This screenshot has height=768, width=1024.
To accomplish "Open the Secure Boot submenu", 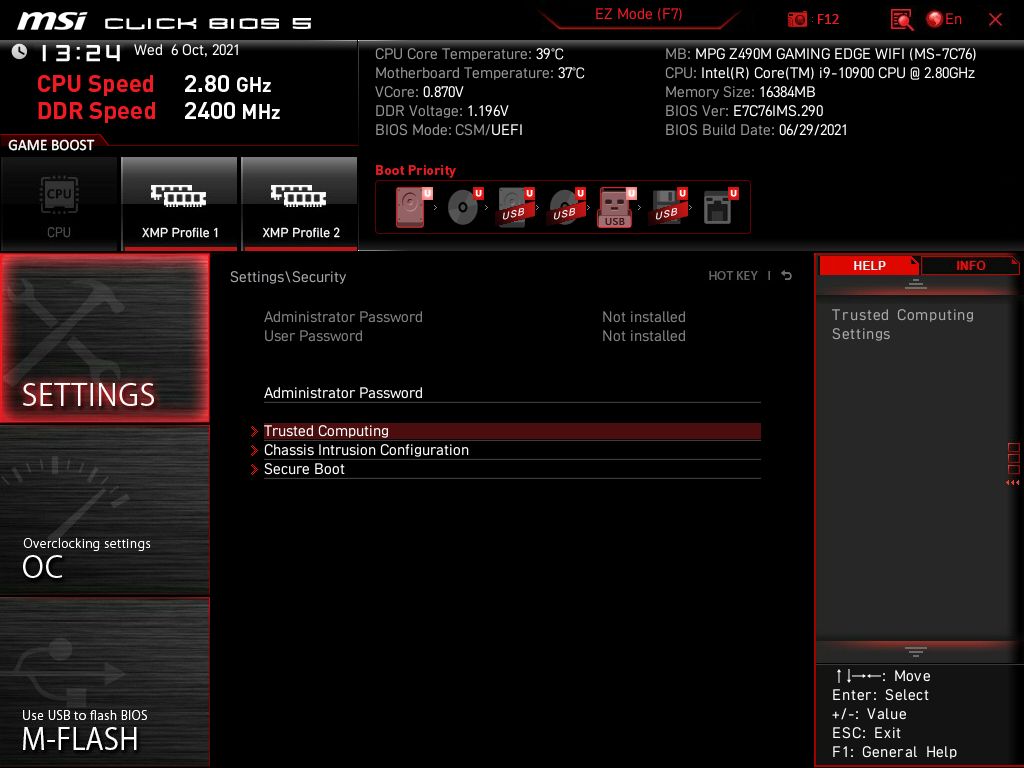I will (x=512, y=469).
